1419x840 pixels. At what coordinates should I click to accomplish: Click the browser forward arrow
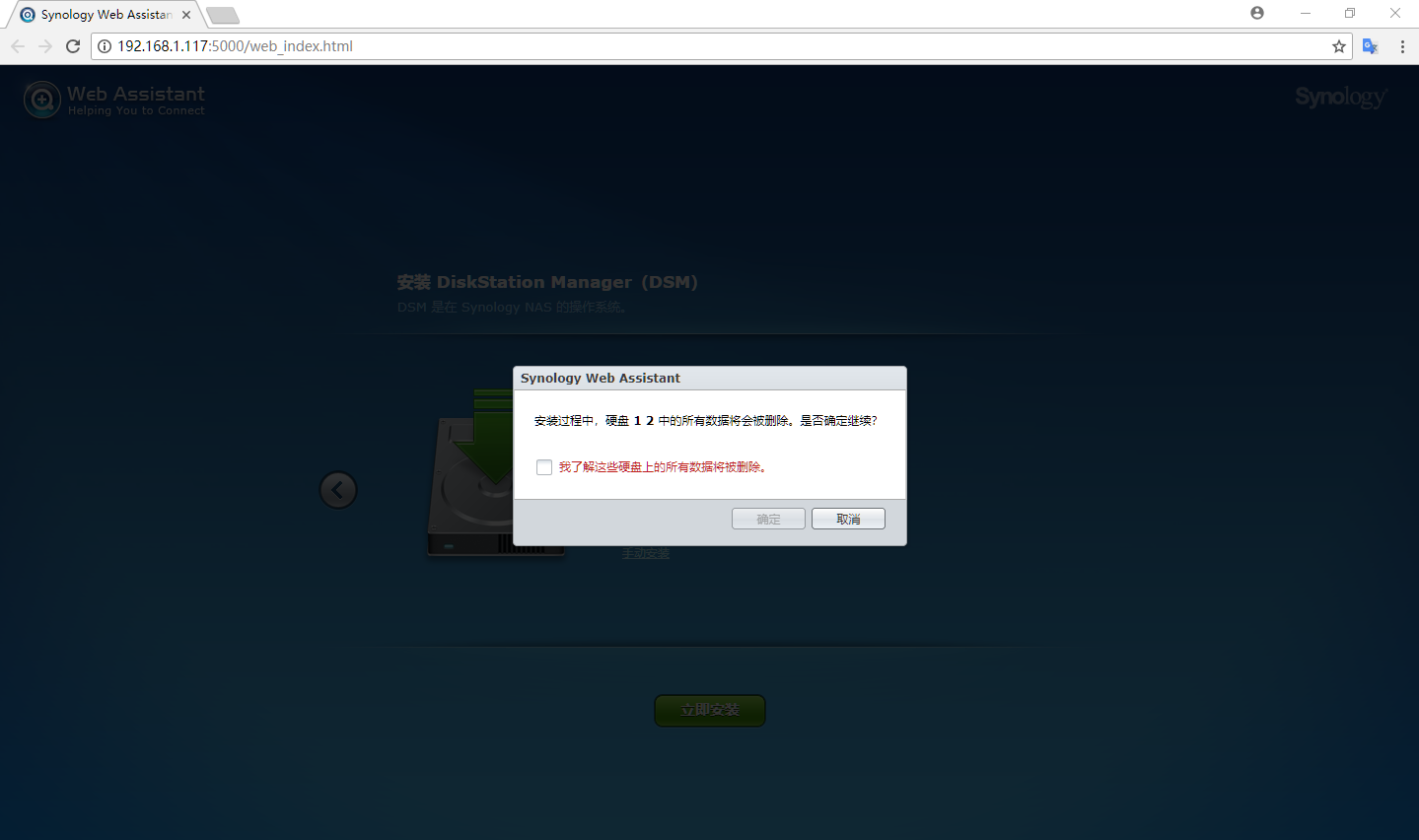(x=45, y=46)
